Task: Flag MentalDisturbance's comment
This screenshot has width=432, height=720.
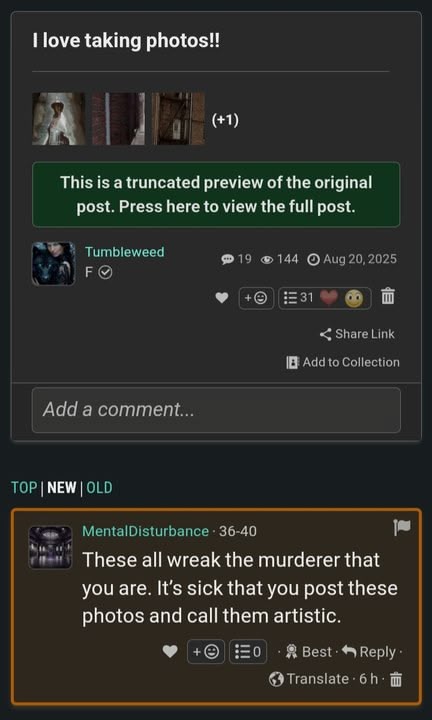Action: [x=402, y=528]
